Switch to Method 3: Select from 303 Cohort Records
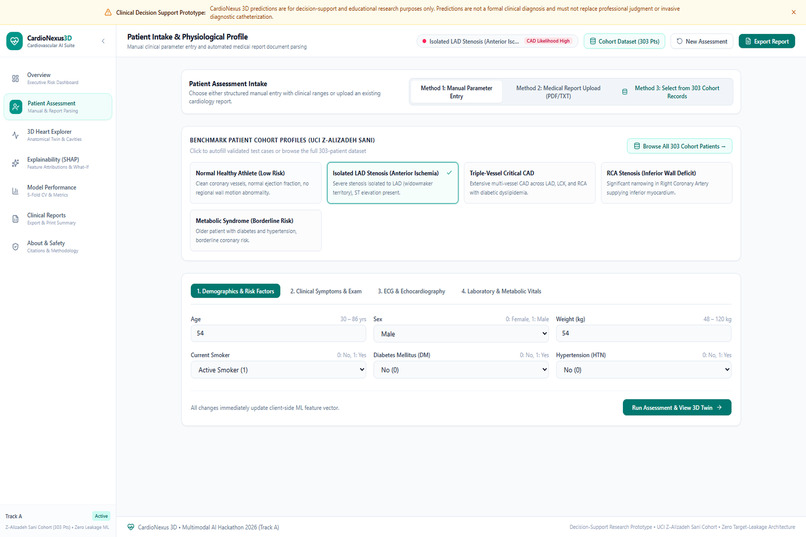 (x=671, y=92)
